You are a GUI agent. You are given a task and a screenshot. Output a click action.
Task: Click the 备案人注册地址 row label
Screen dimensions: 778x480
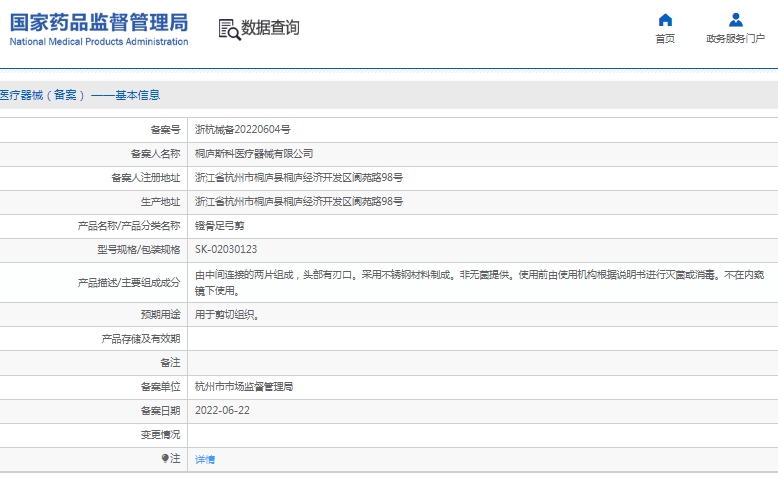145,178
